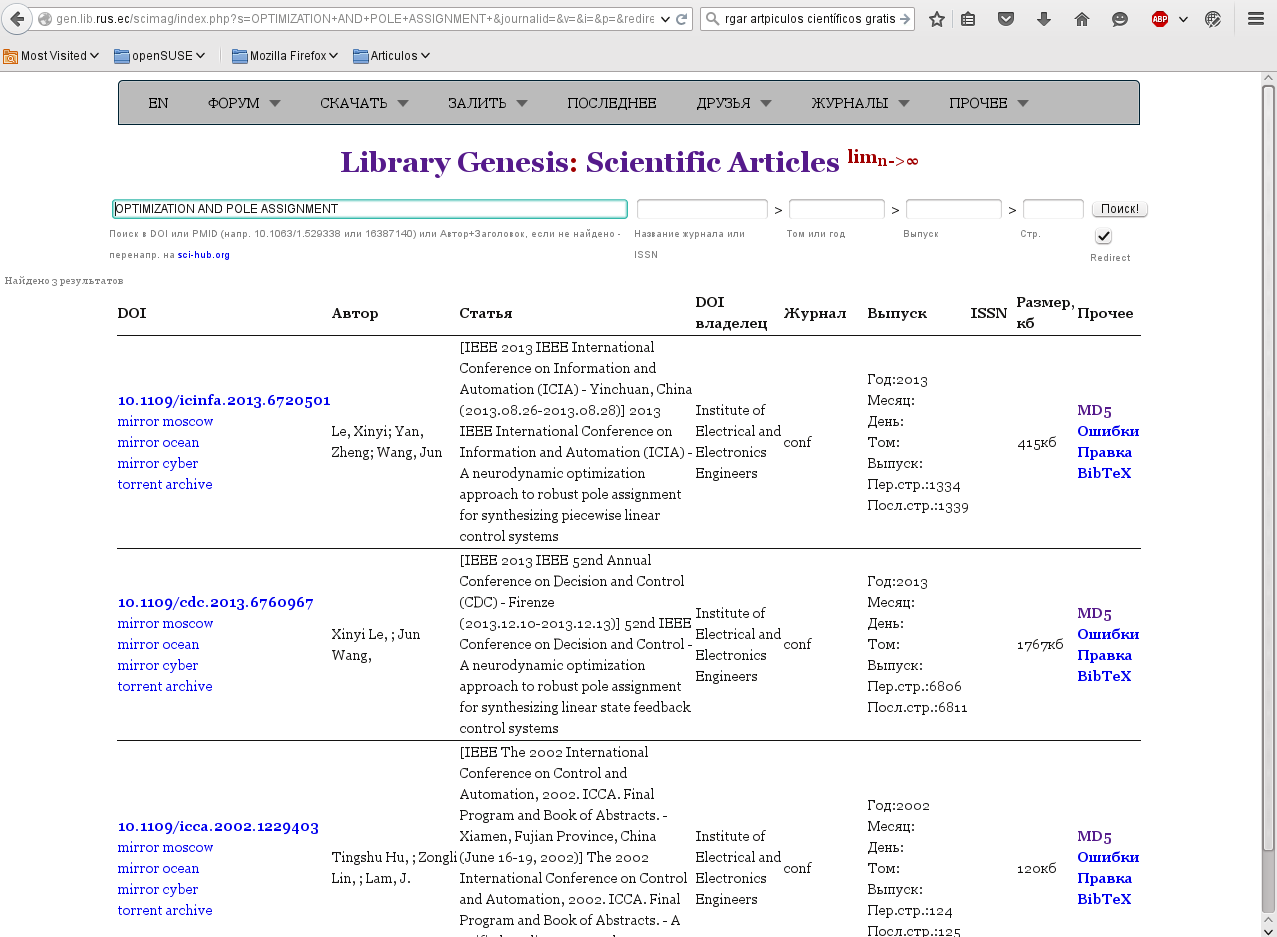
Task: Open Most Visited bookmarks folder
Action: coord(51,56)
